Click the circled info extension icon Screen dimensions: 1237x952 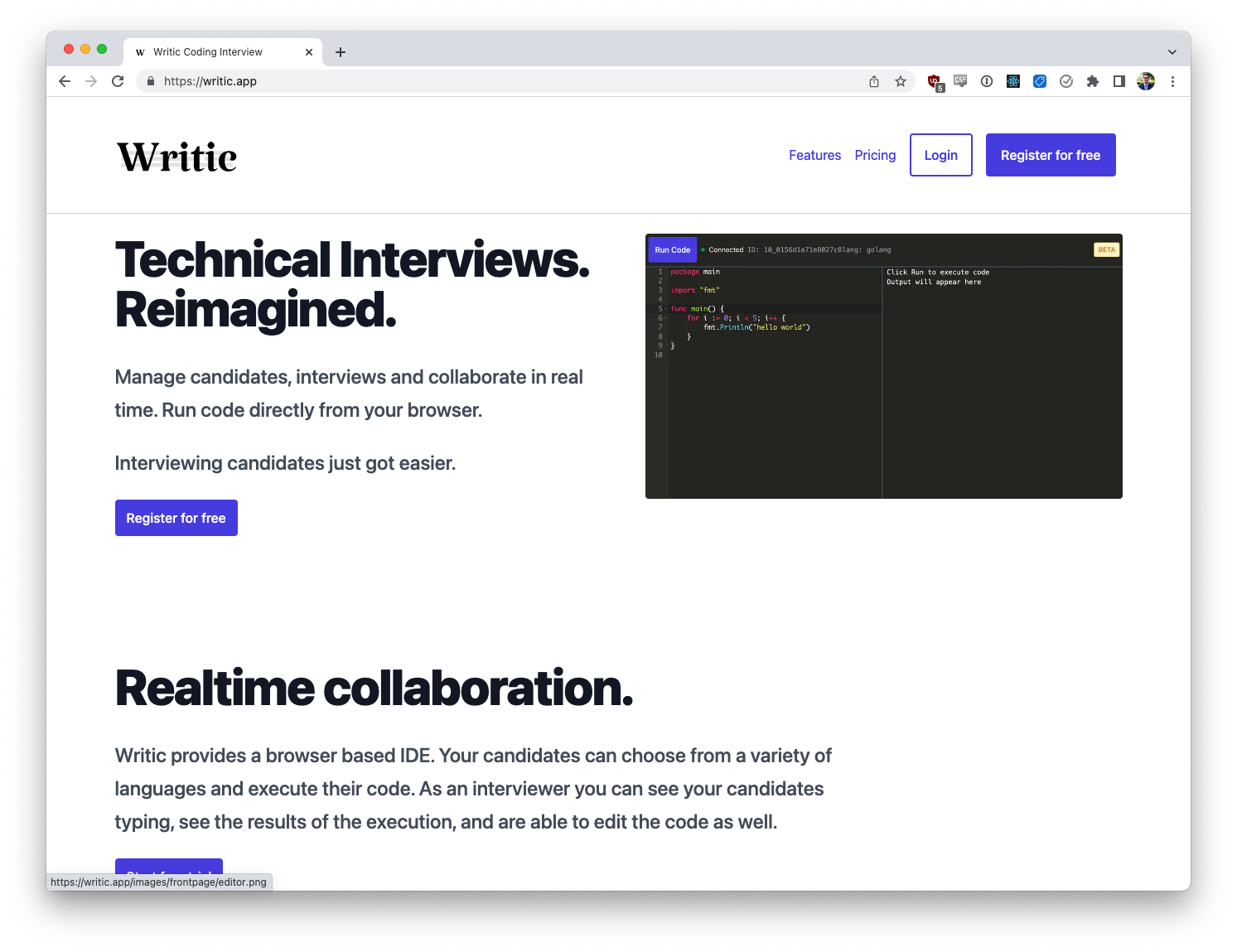tap(987, 81)
